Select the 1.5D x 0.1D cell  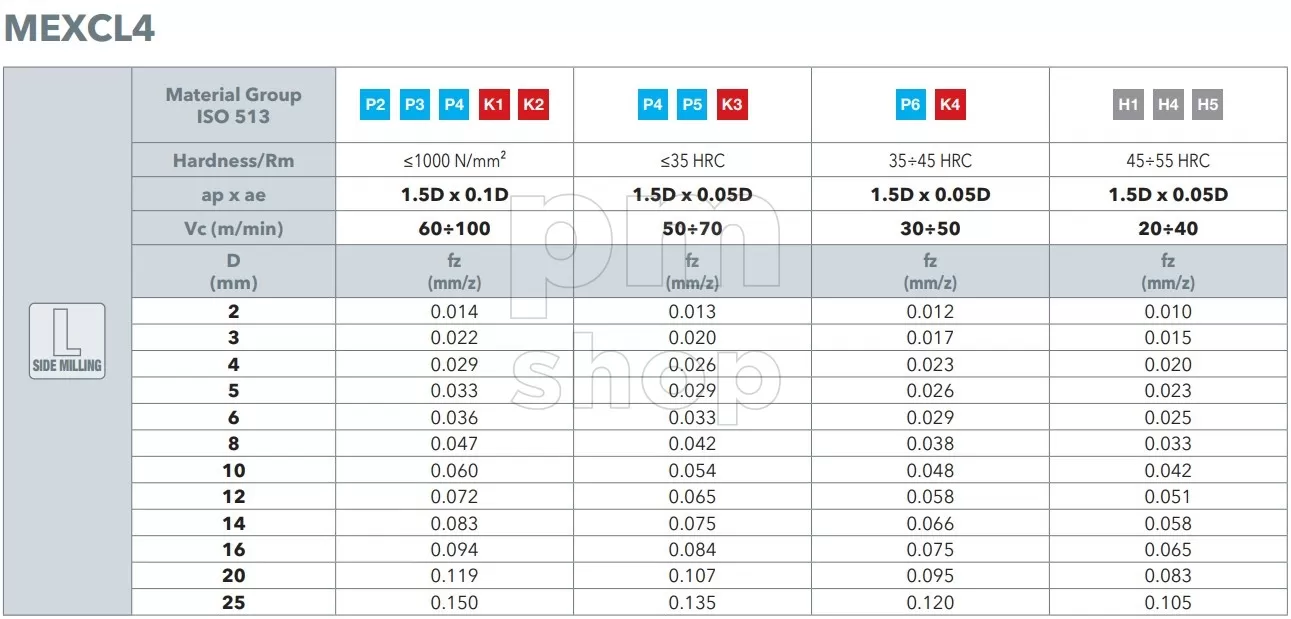pyautogui.click(x=454, y=194)
